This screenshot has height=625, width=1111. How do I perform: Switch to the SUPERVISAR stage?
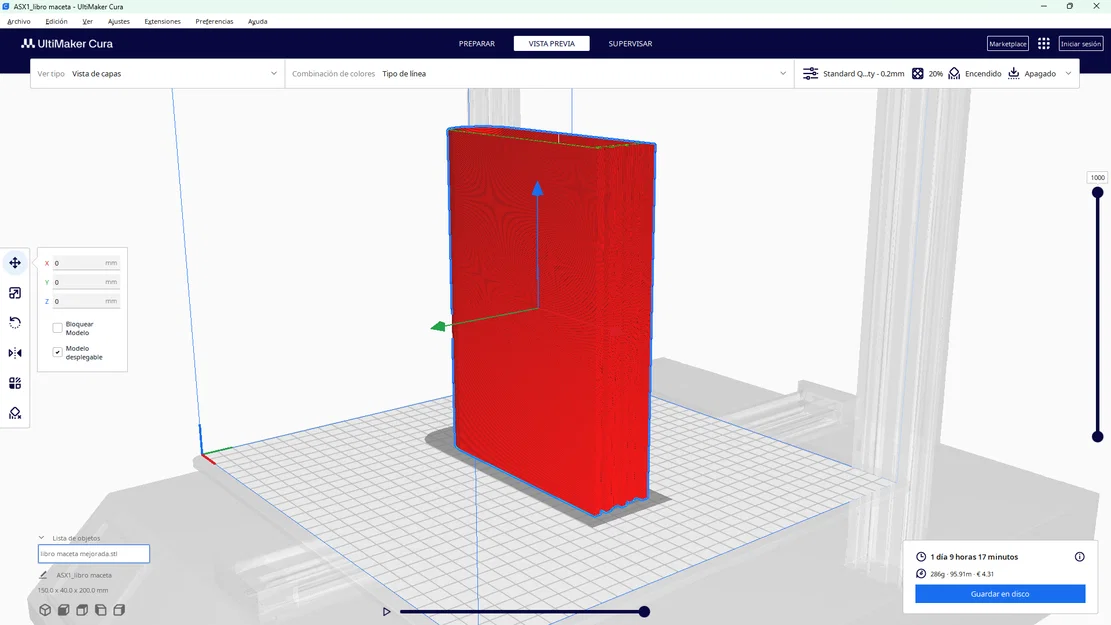631,43
